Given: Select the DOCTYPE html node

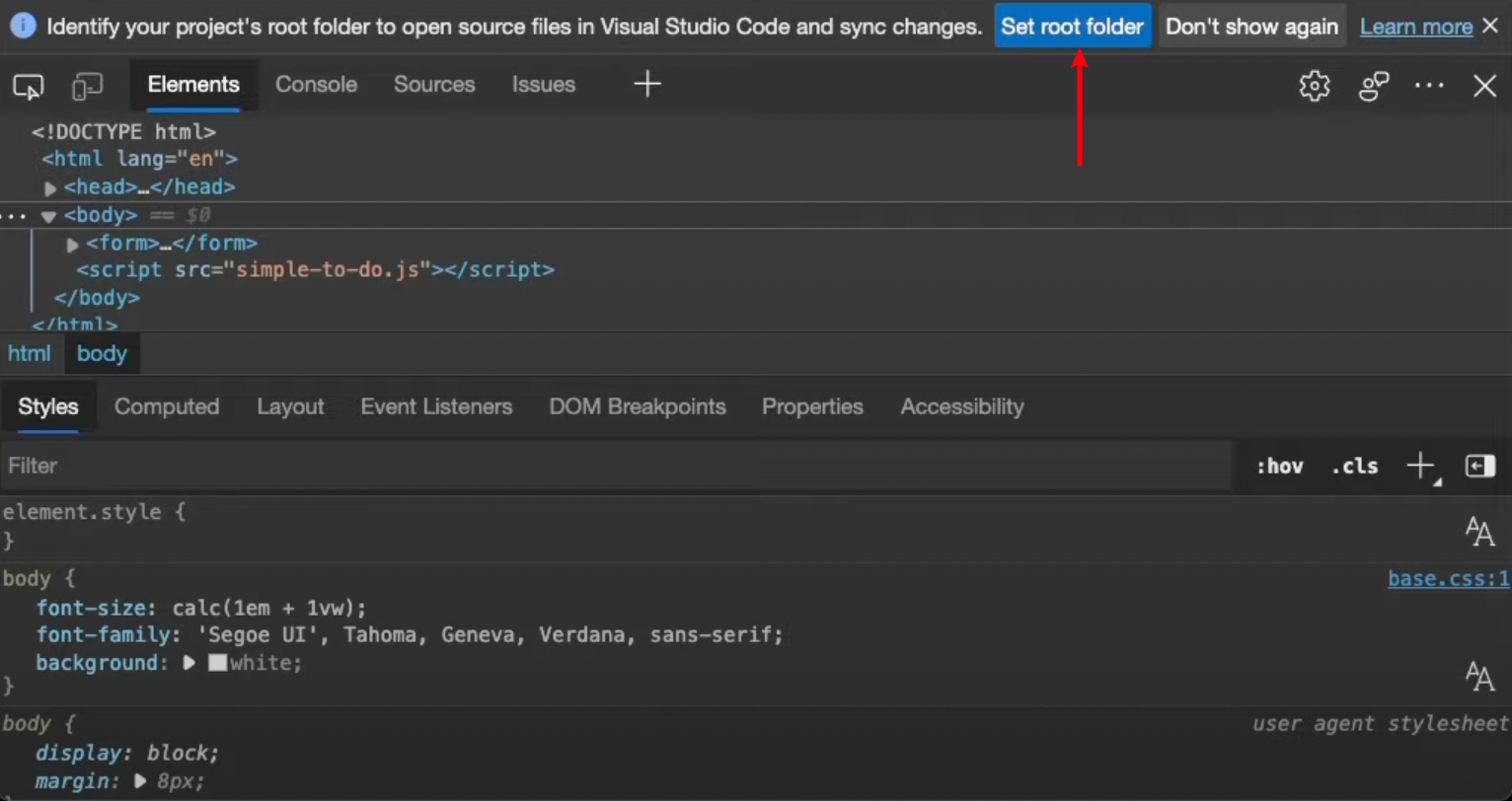Looking at the screenshot, I should [x=123, y=131].
